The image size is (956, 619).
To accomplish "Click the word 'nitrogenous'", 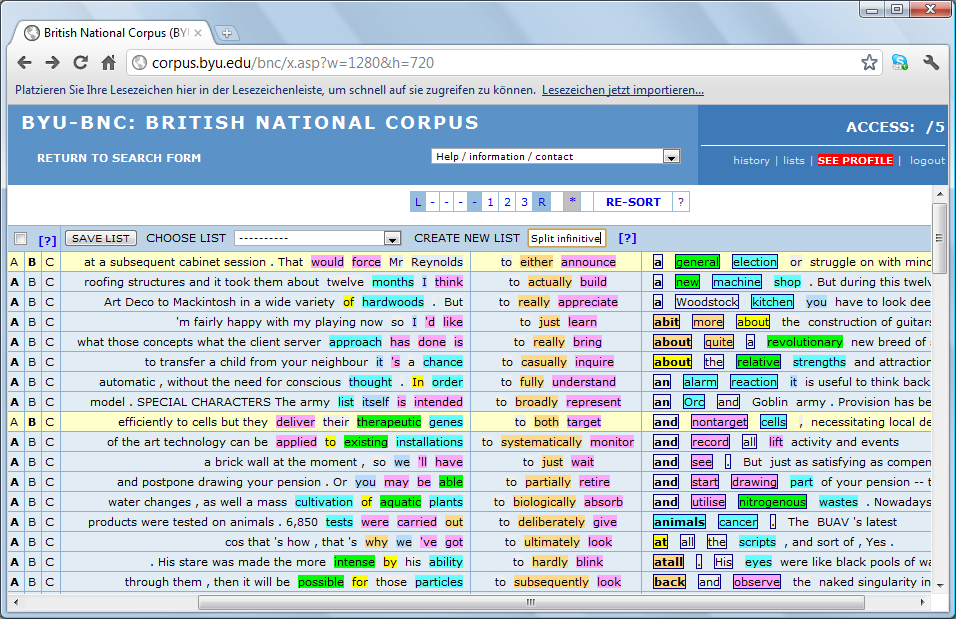I will point(772,502).
